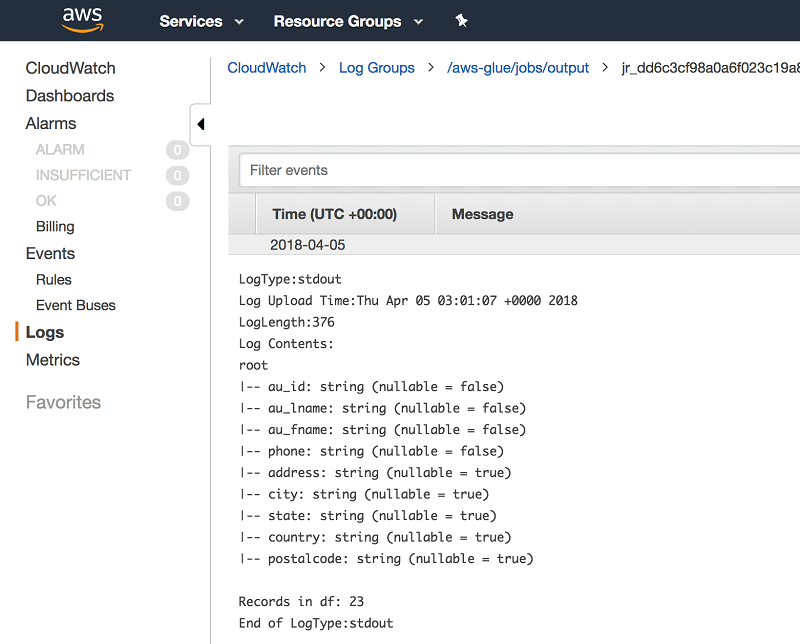Image resolution: width=800 pixels, height=644 pixels.
Task: Click the ALARM count badge
Action: 178,150
